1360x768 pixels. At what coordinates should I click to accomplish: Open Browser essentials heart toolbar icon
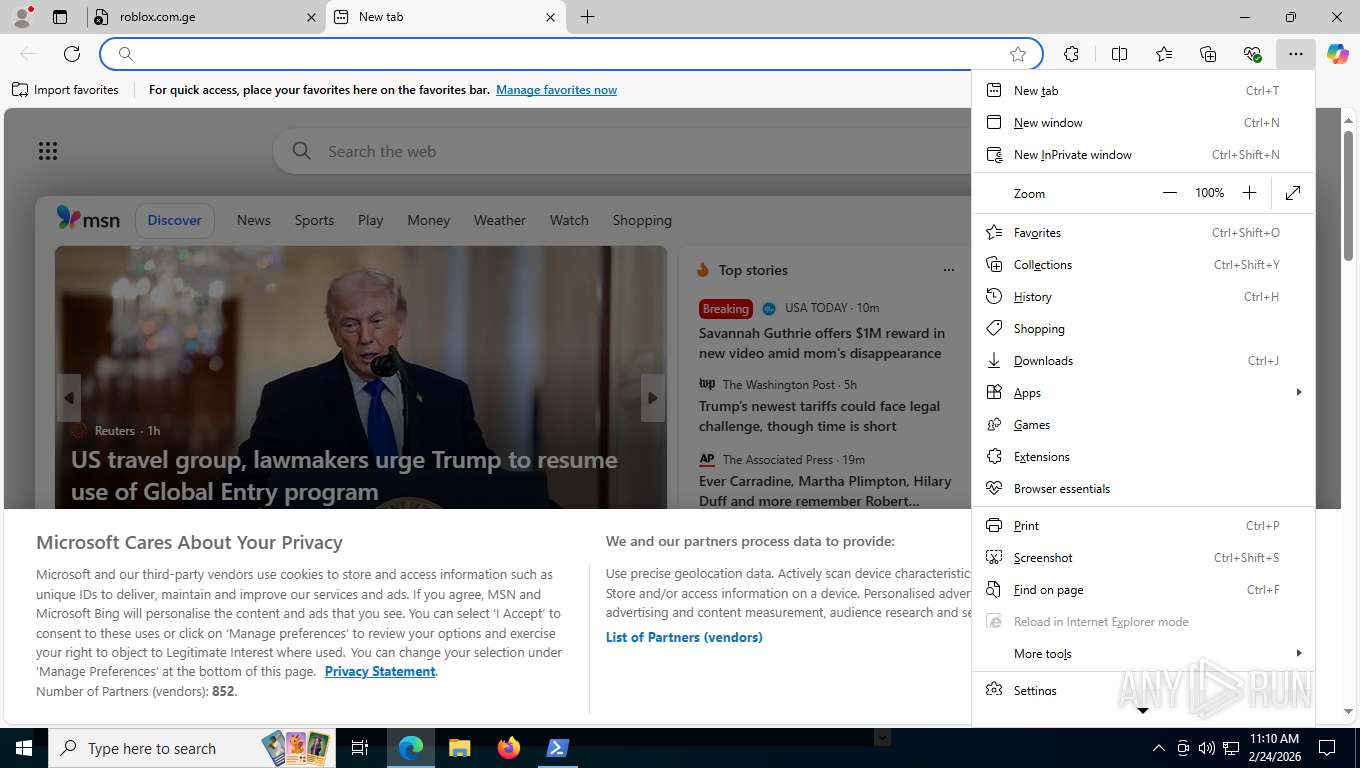pos(1252,54)
